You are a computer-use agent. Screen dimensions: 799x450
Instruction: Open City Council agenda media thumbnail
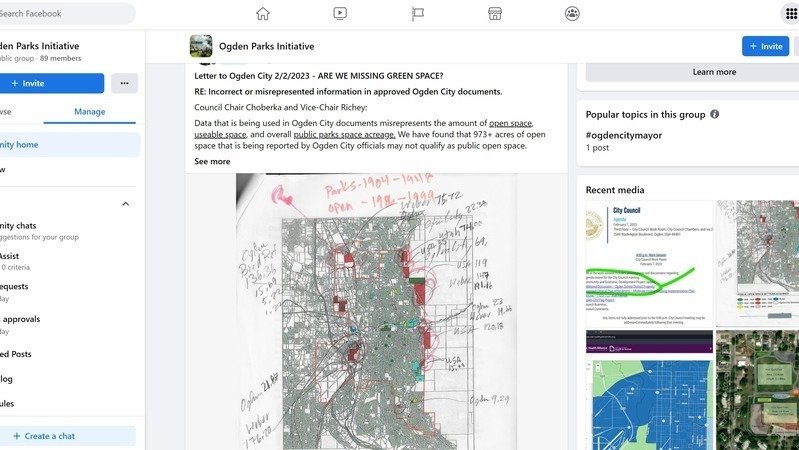click(x=649, y=263)
